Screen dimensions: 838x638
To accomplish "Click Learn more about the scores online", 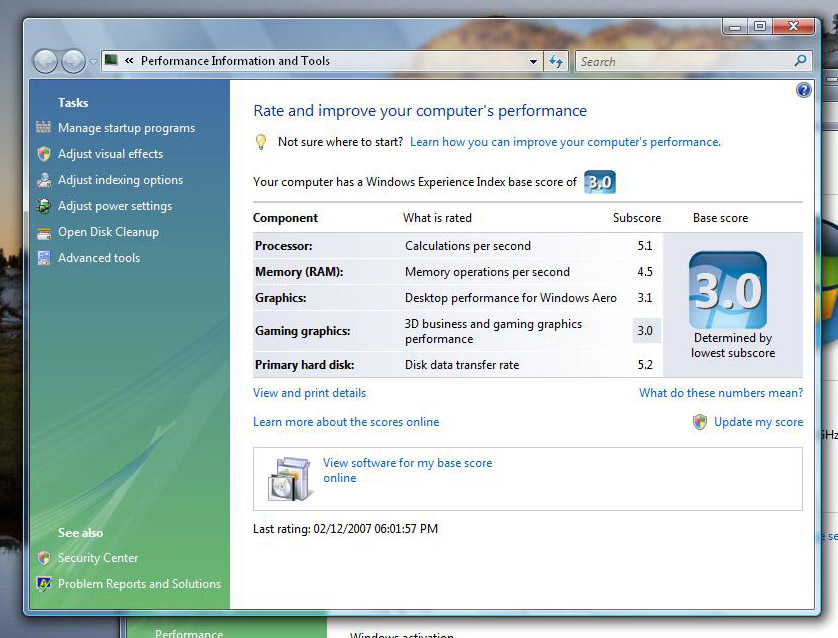I will [346, 422].
